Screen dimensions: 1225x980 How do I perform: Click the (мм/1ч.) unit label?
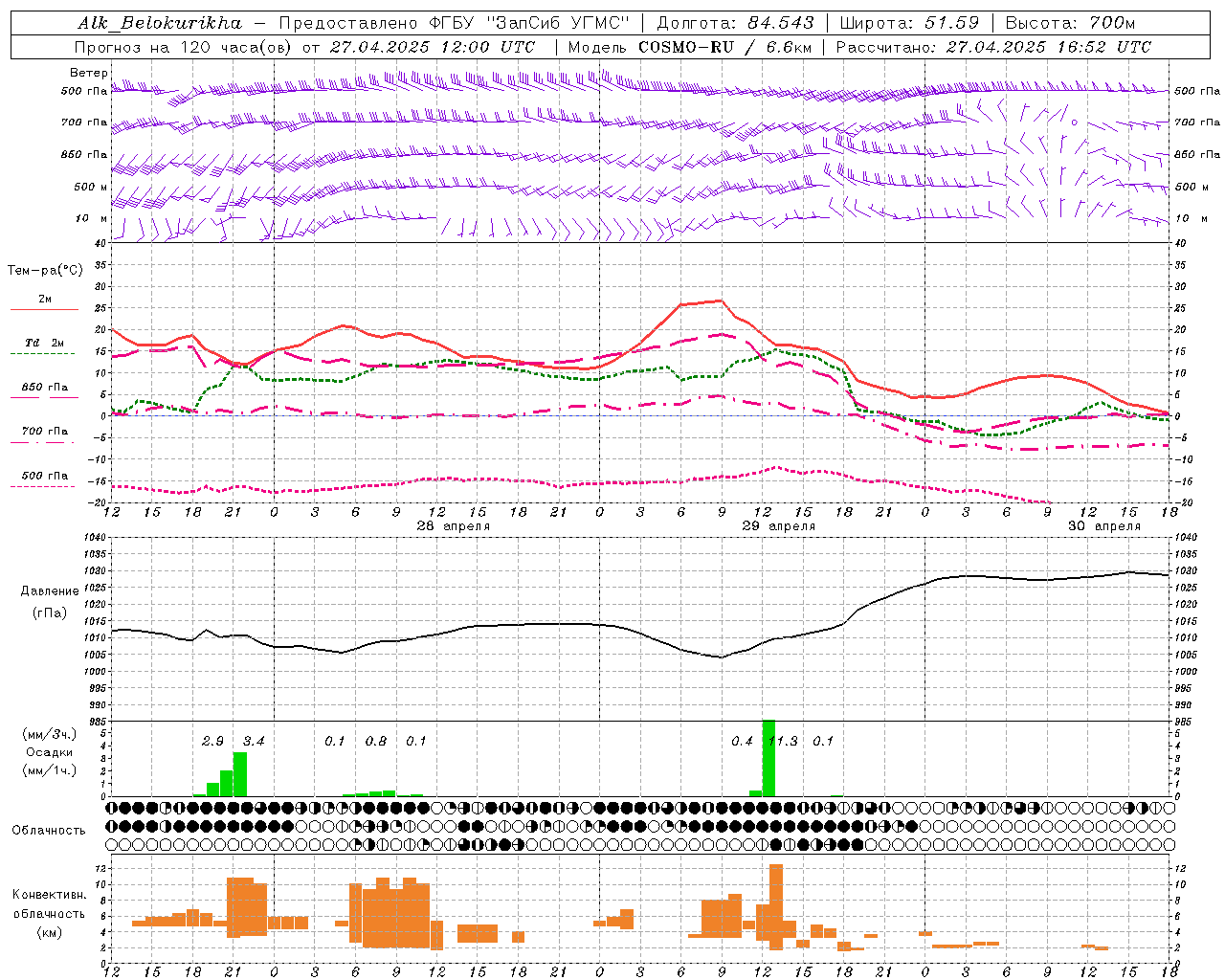point(50,770)
